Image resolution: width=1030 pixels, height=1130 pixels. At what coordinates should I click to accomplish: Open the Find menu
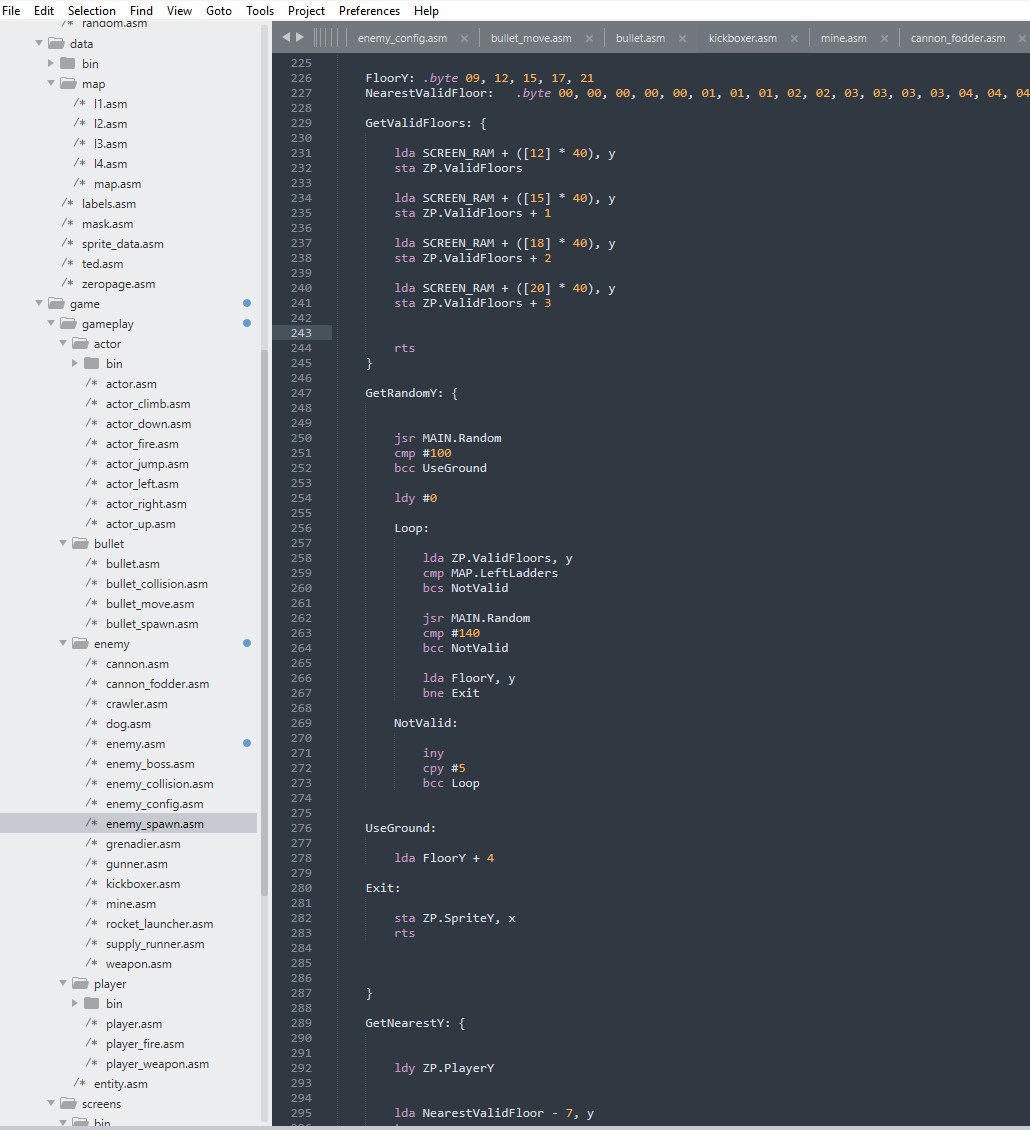click(x=141, y=11)
